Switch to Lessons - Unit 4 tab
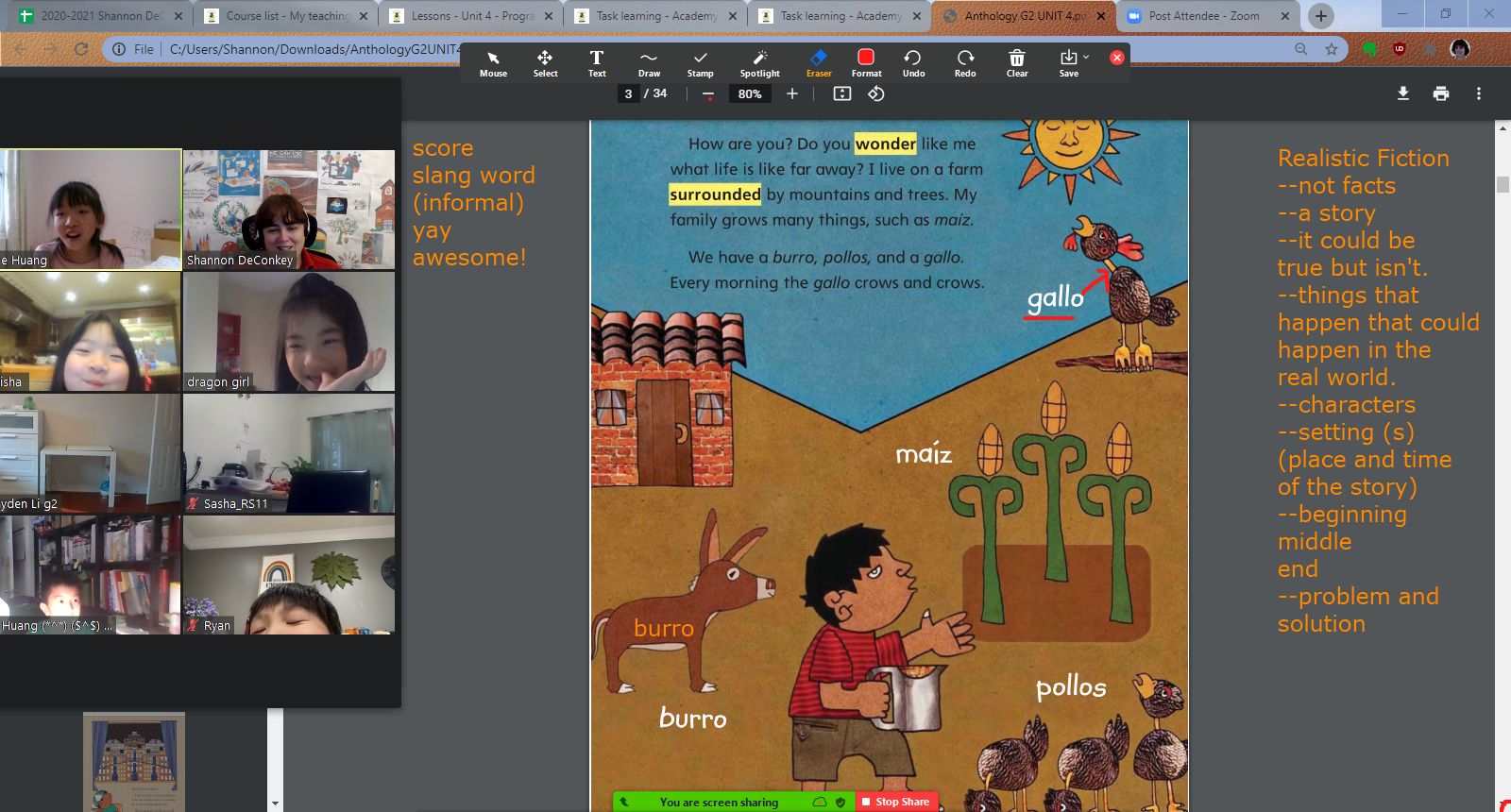1511x812 pixels. (471, 16)
